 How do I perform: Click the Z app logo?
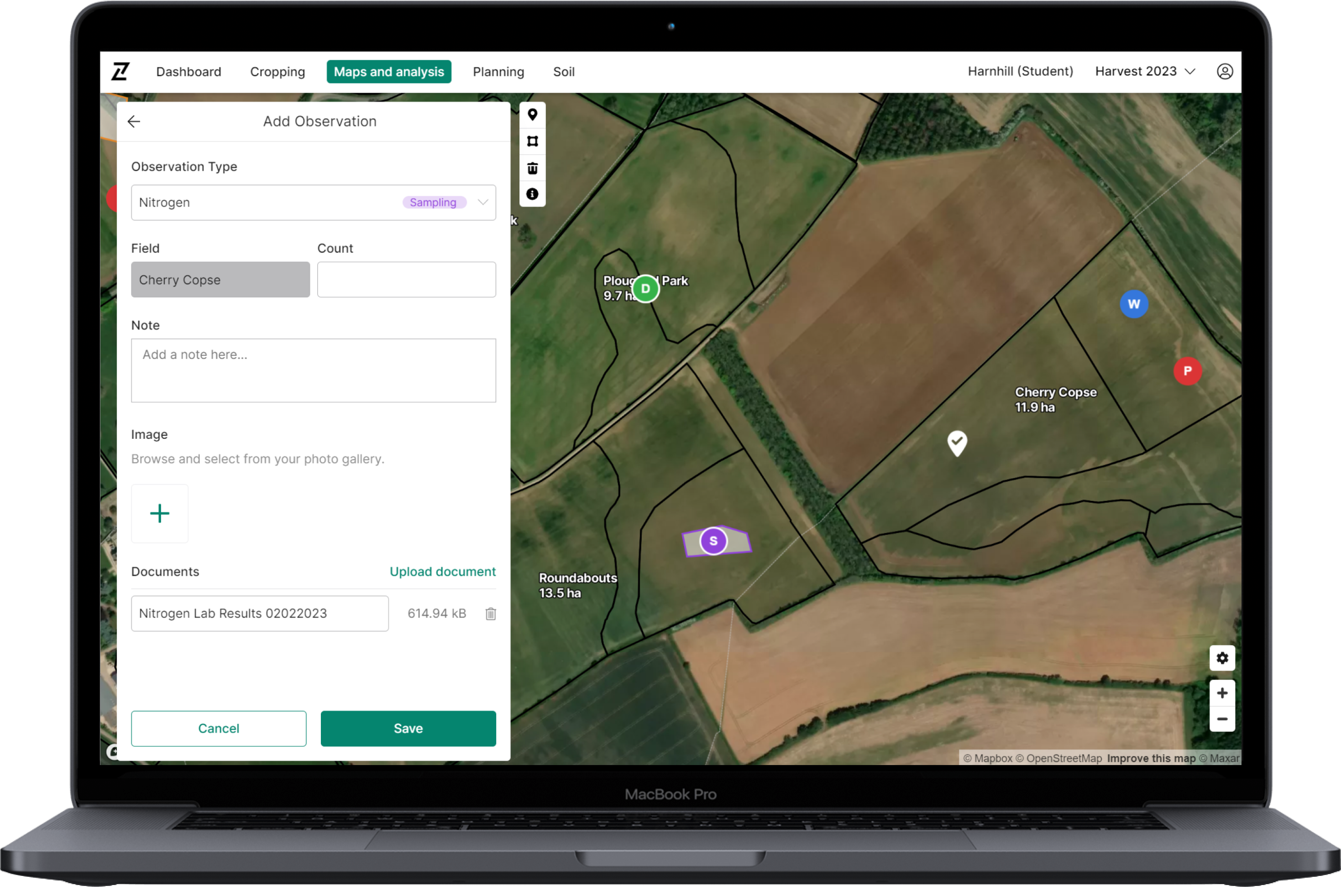[x=120, y=72]
